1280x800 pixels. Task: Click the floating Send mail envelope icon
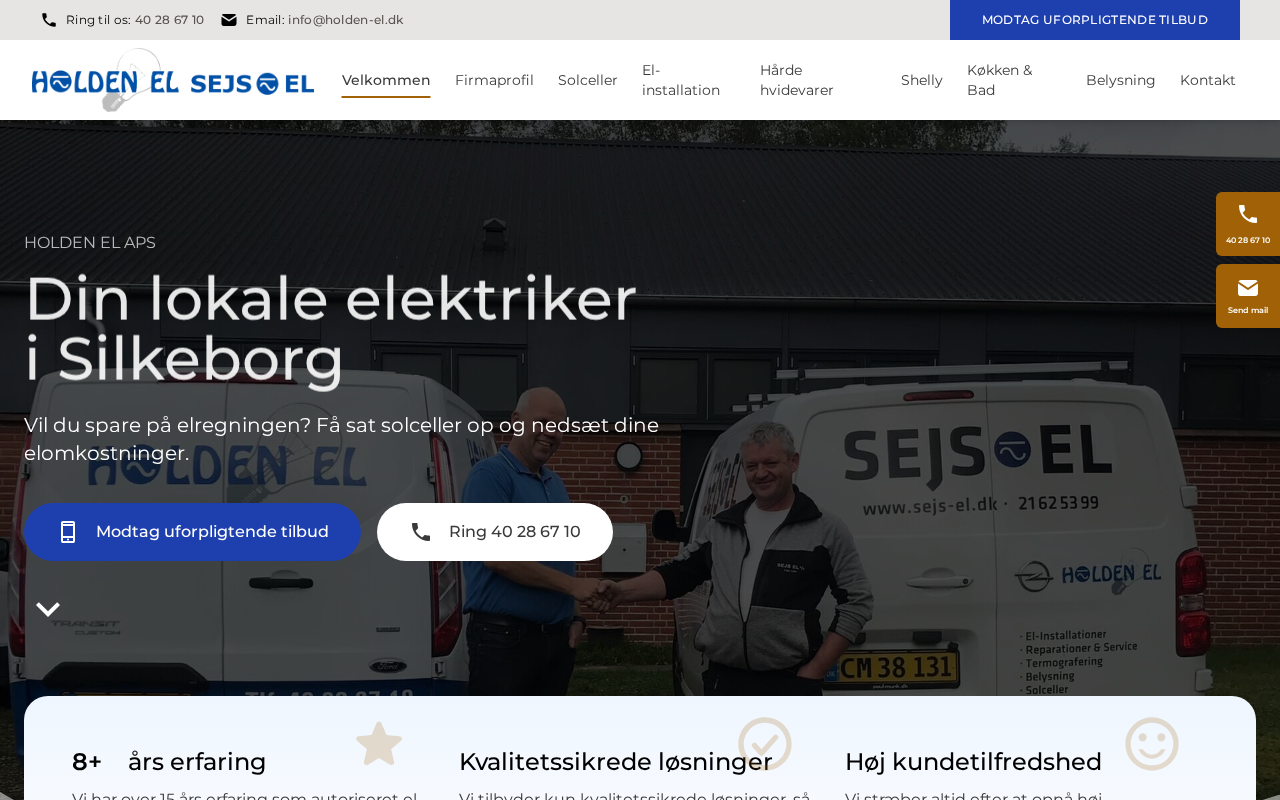[x=1248, y=288]
